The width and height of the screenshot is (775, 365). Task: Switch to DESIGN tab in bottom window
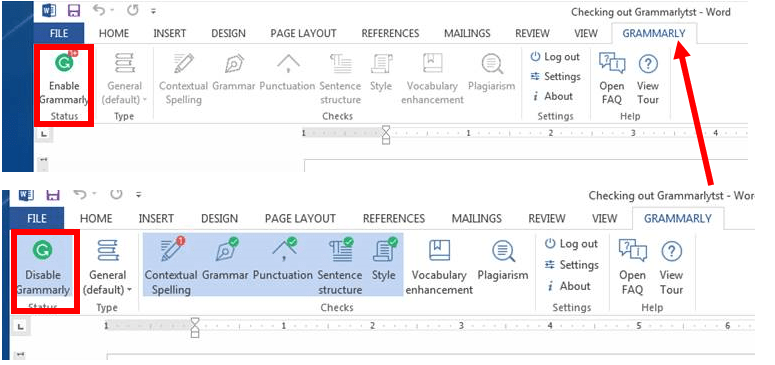pyautogui.click(x=219, y=218)
